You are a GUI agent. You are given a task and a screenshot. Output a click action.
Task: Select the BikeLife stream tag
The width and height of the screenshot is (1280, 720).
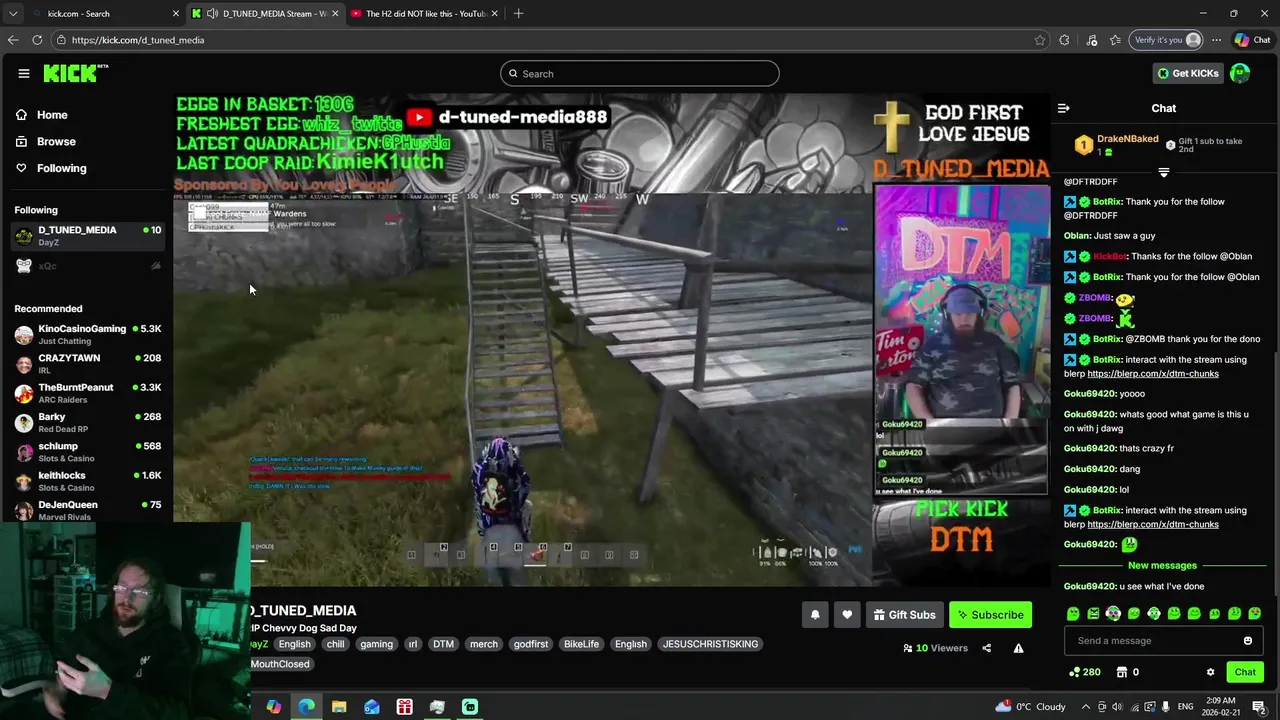581,644
